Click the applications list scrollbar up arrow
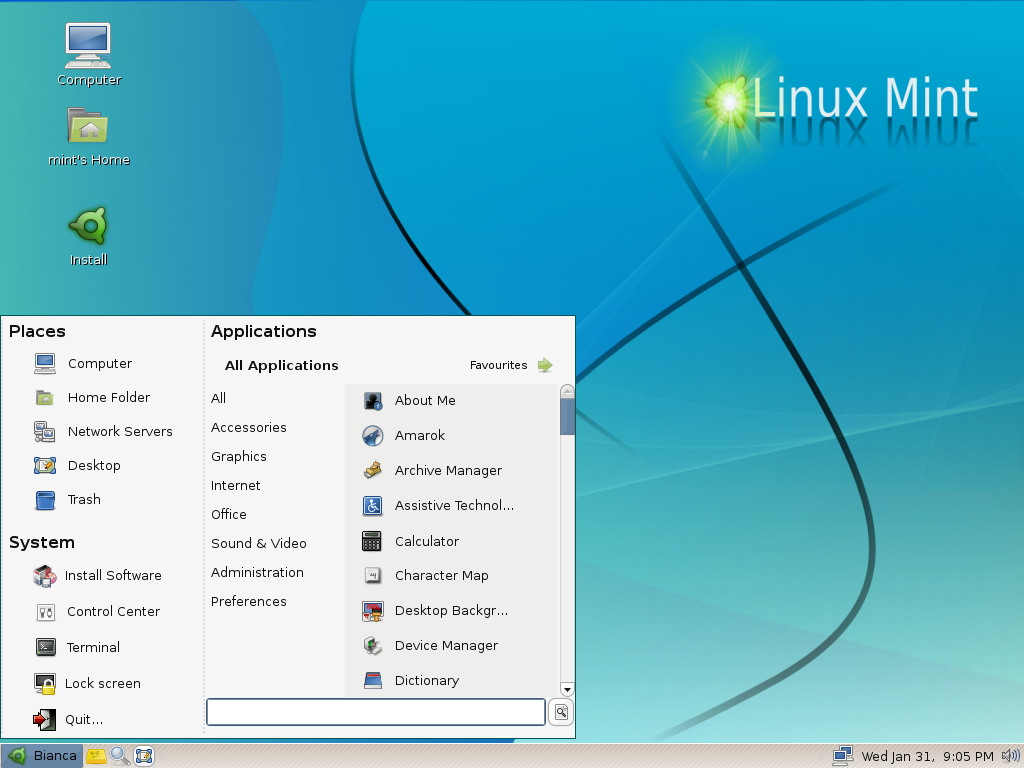 567,391
